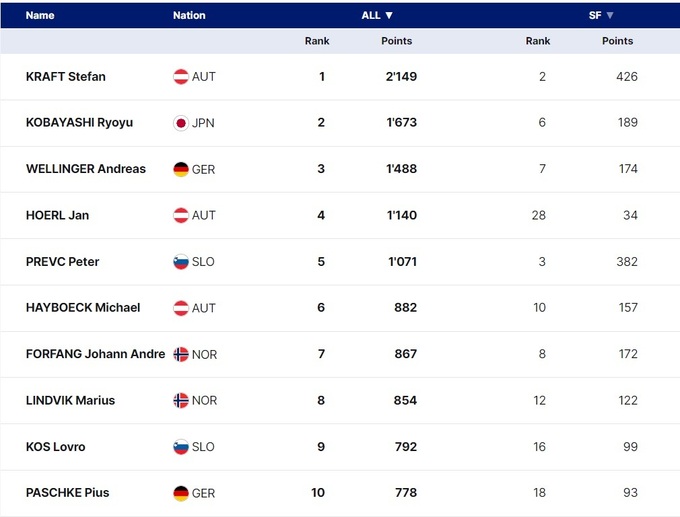Image resolution: width=680 pixels, height=517 pixels.
Task: Open KRAFT Stefan athlete profile link
Action: click(x=66, y=77)
